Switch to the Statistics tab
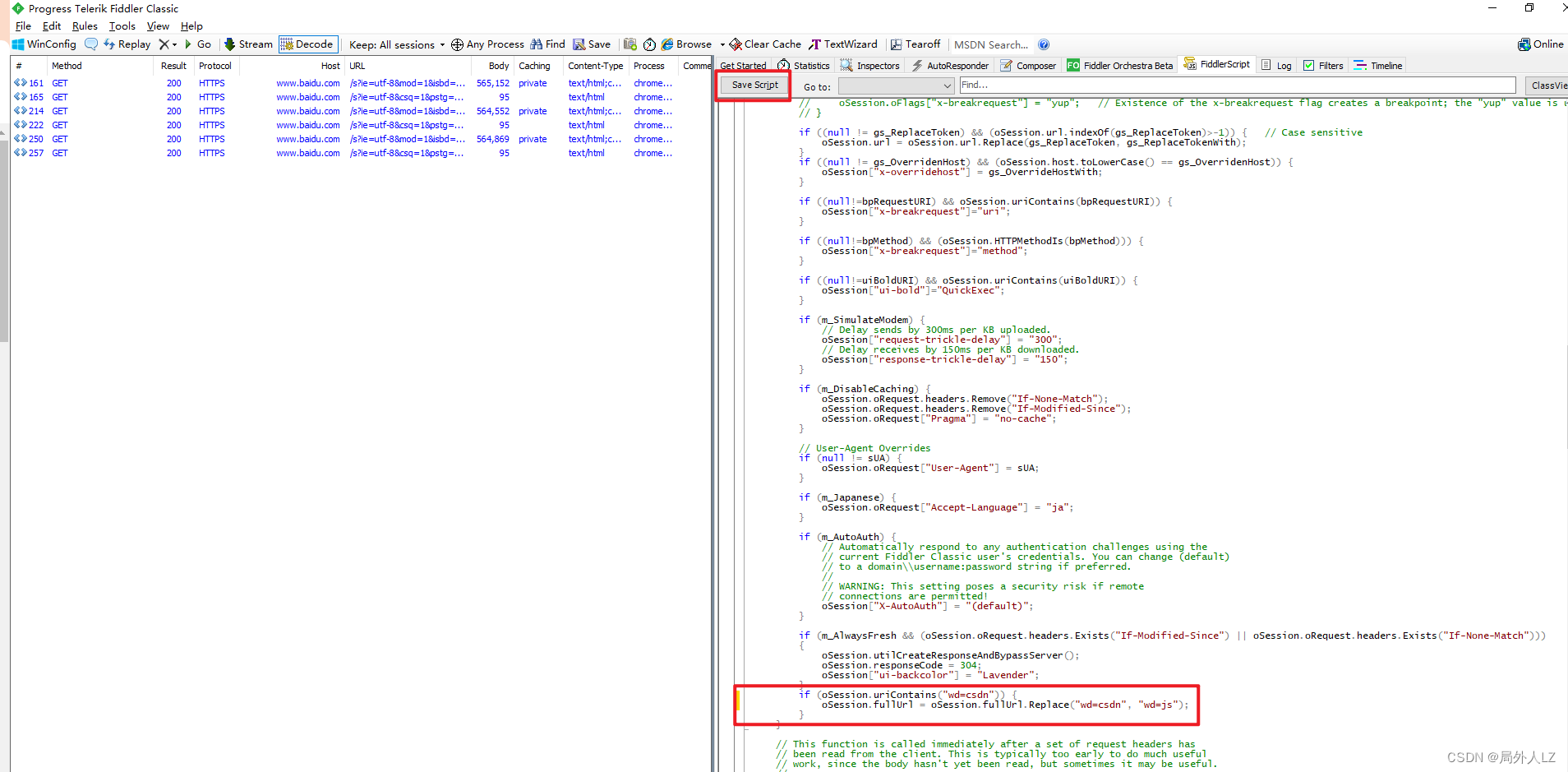The image size is (1568, 772). pyautogui.click(x=804, y=66)
